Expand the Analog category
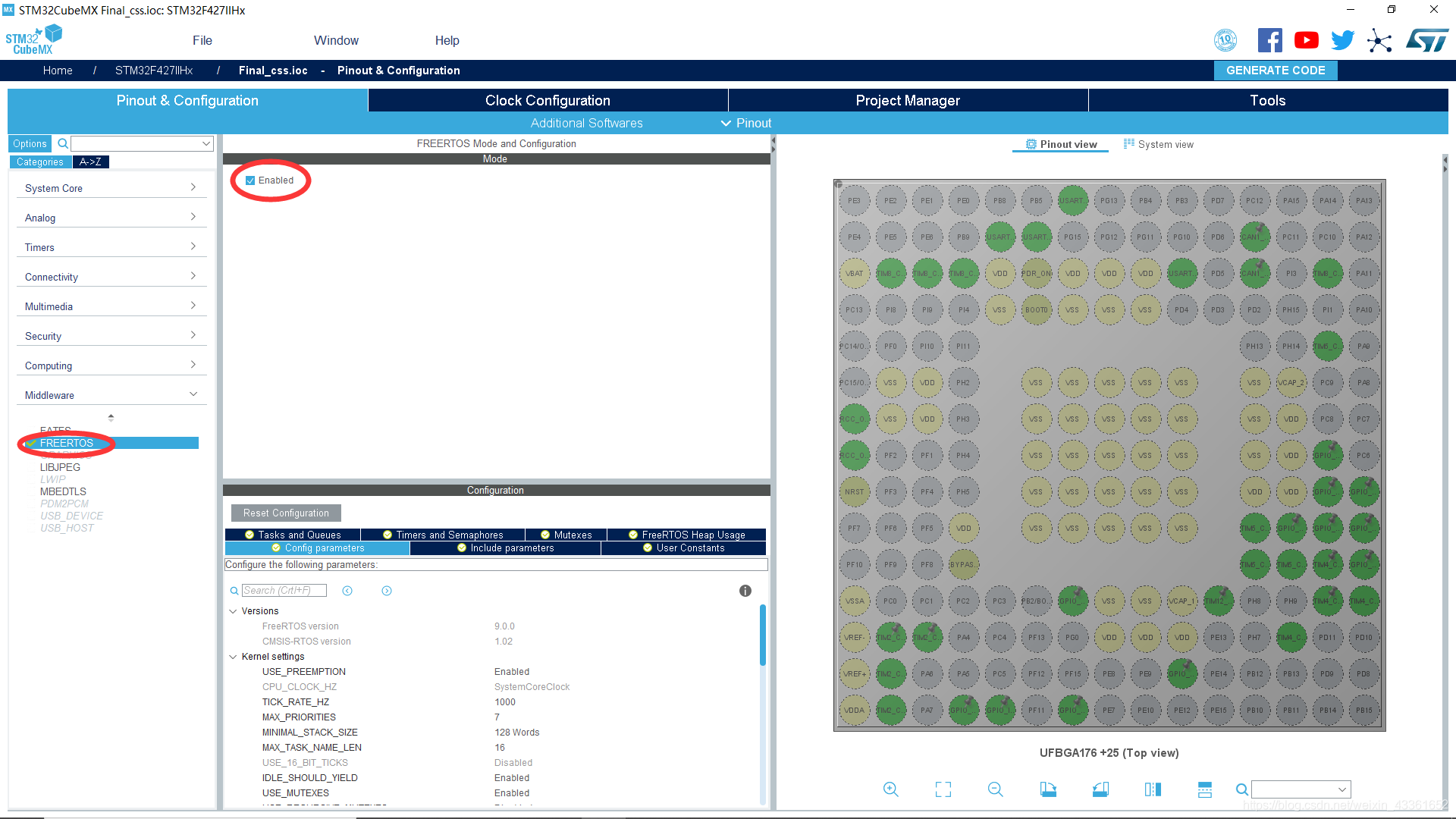Viewport: 1456px width, 819px height. tap(111, 217)
